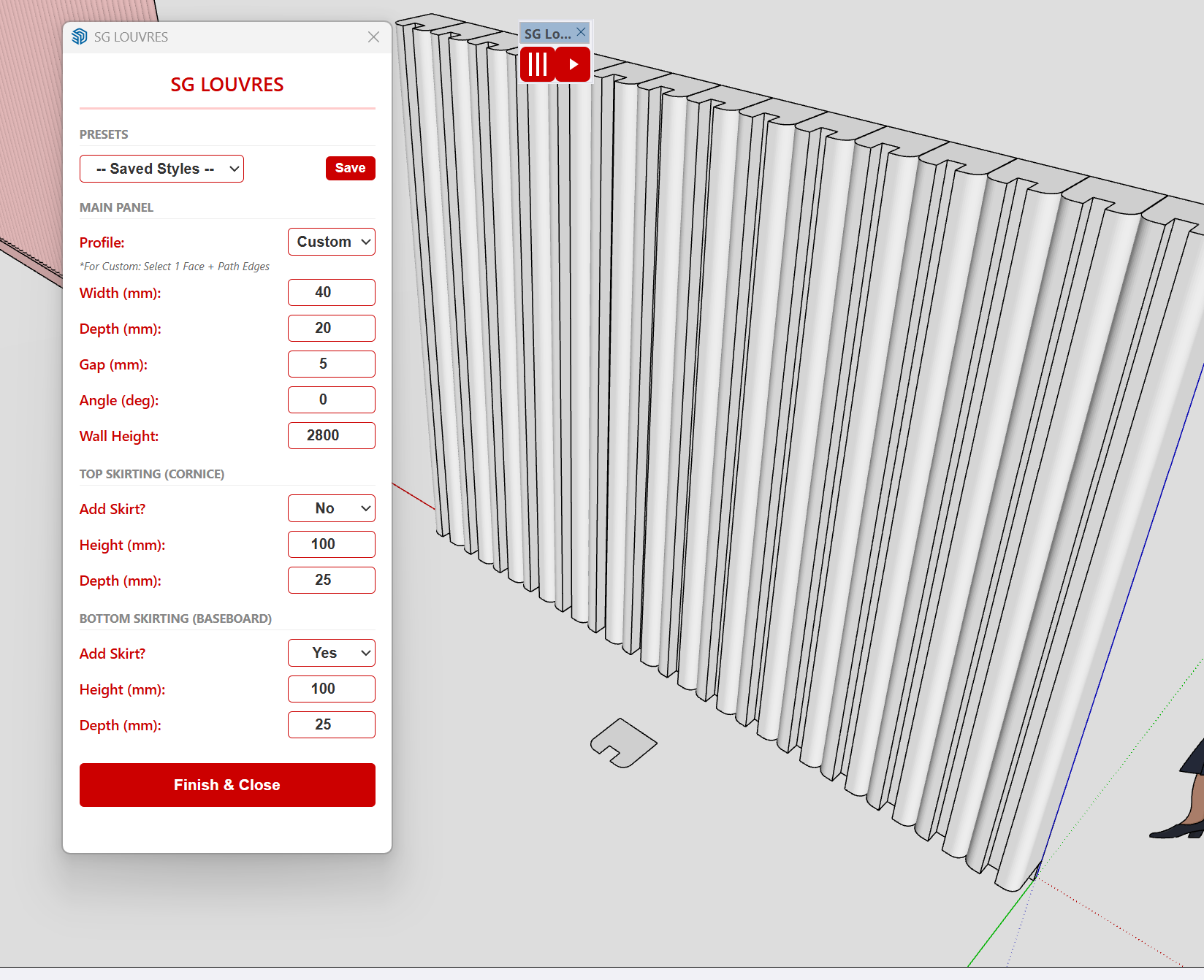Click the top skirting Depth (mm) field
This screenshot has width=1204, height=980.
click(332, 580)
